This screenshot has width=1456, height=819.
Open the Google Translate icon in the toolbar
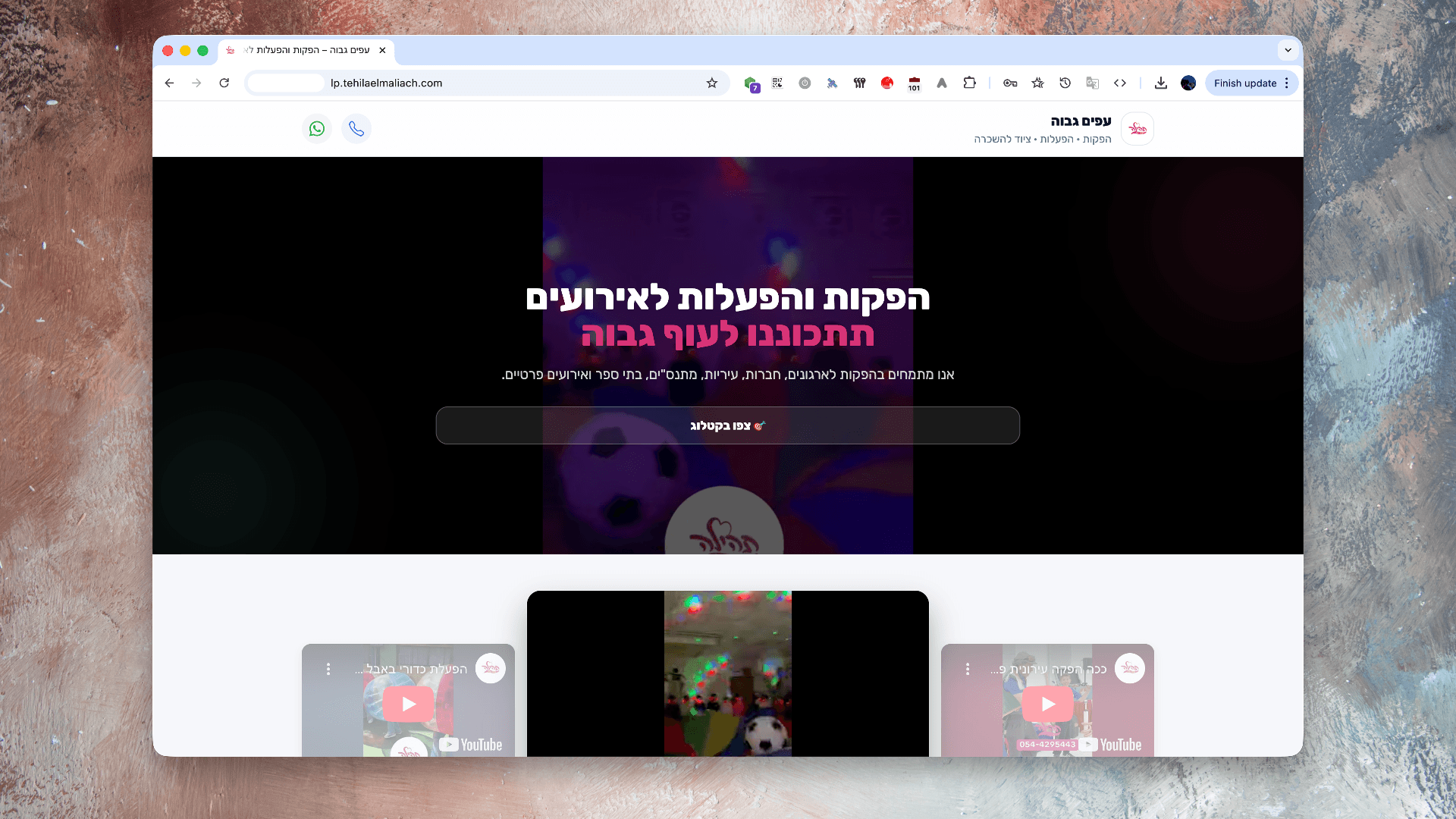pyautogui.click(x=1092, y=83)
